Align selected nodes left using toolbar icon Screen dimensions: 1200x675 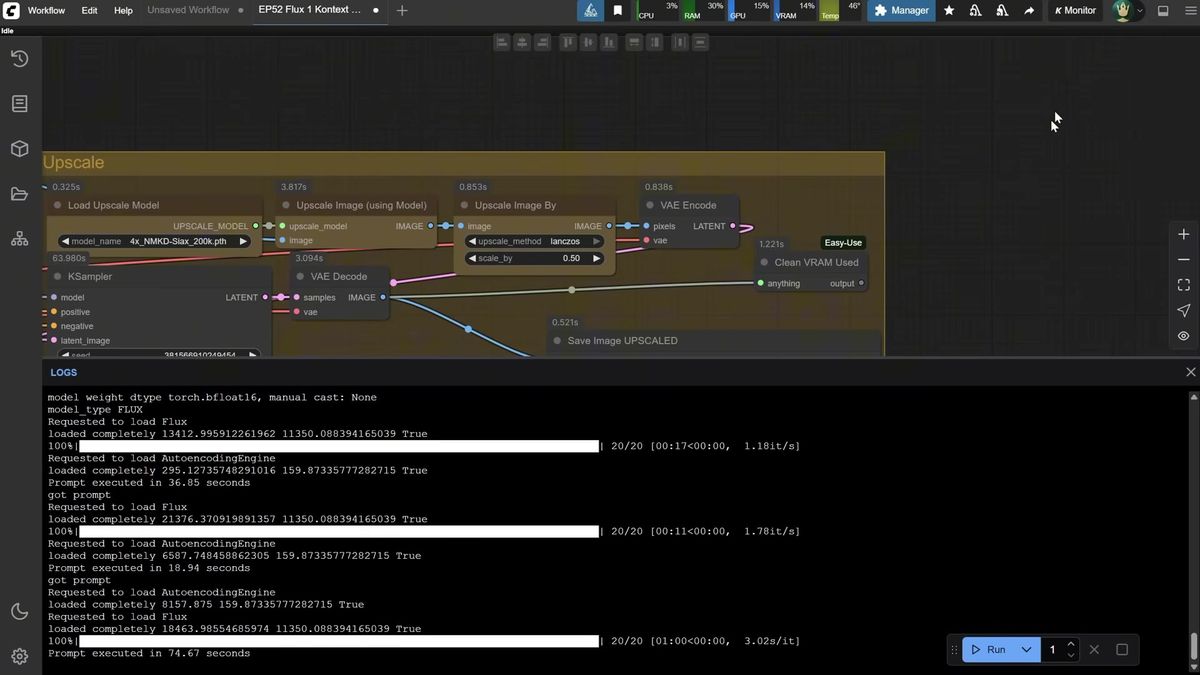[x=502, y=42]
